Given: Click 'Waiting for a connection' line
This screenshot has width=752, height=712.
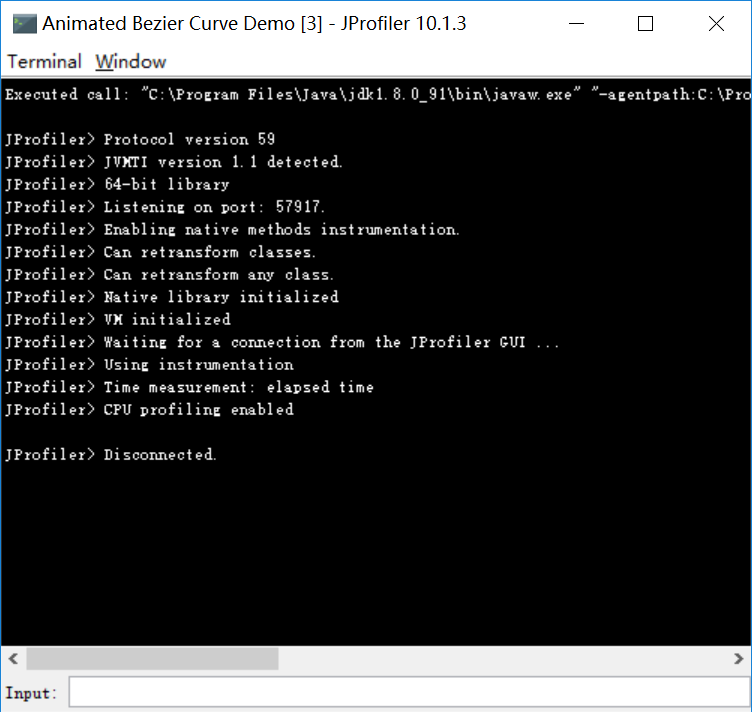Looking at the screenshot, I should (x=282, y=342).
